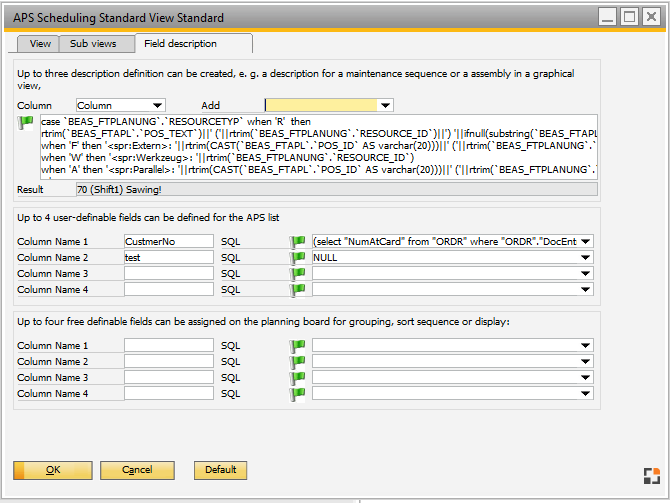672x503 pixels.
Task: Click the CustmerNo column name field
Action: pos(168,241)
